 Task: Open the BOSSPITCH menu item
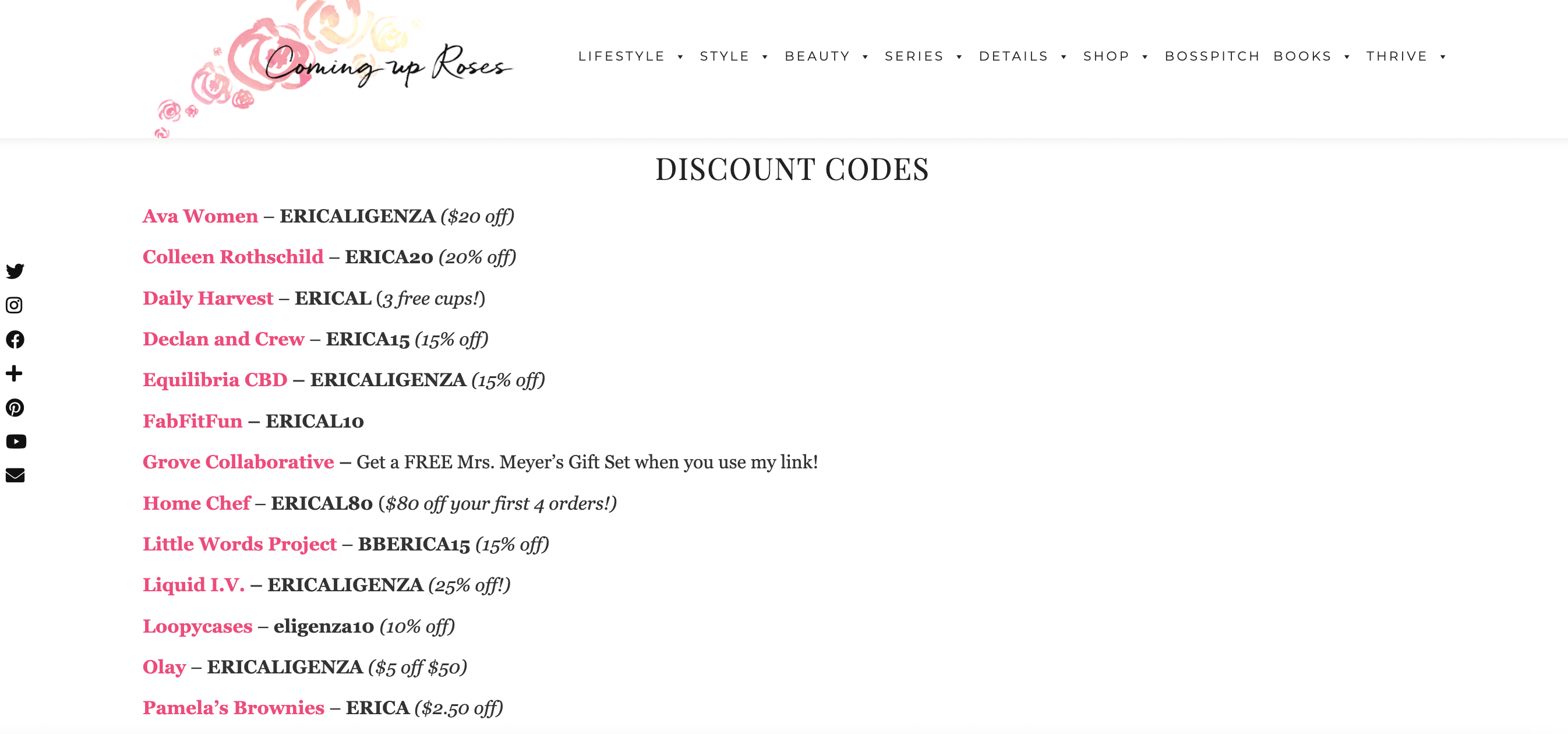(x=1212, y=56)
